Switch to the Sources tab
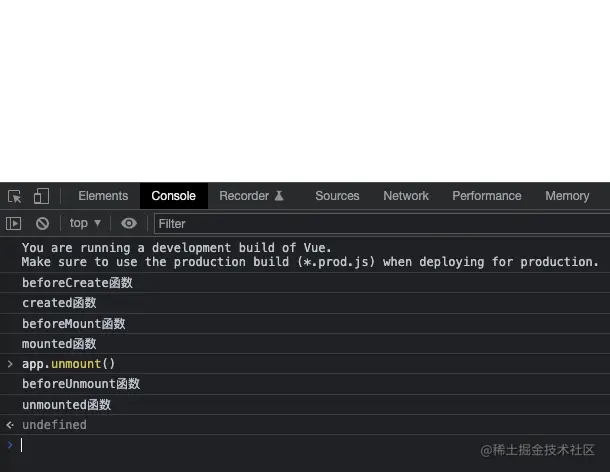Screen dimensions: 610x472 [337, 196]
